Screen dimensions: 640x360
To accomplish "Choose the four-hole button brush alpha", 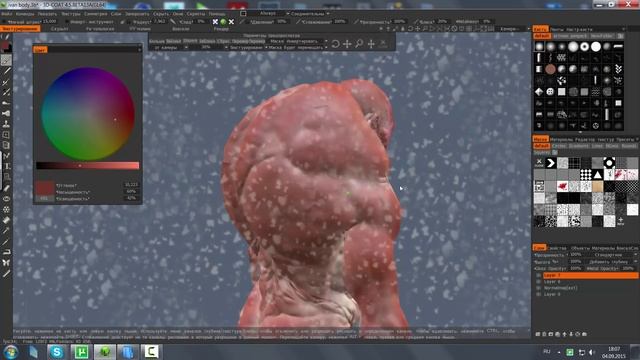I will (550, 91).
